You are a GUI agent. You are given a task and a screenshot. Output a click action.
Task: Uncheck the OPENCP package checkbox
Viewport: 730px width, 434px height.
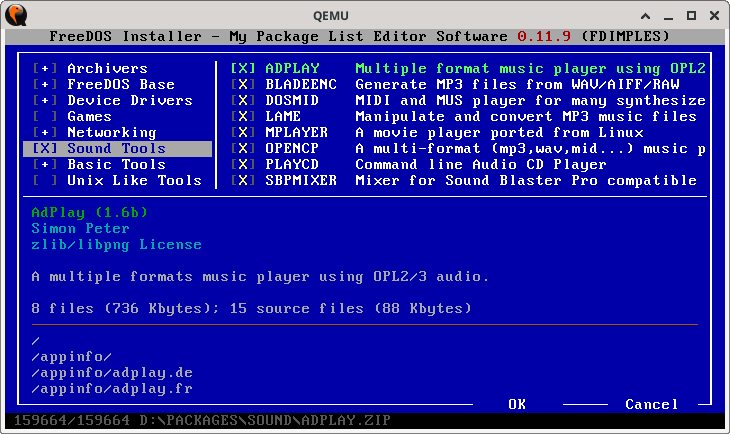pyautogui.click(x=243, y=148)
